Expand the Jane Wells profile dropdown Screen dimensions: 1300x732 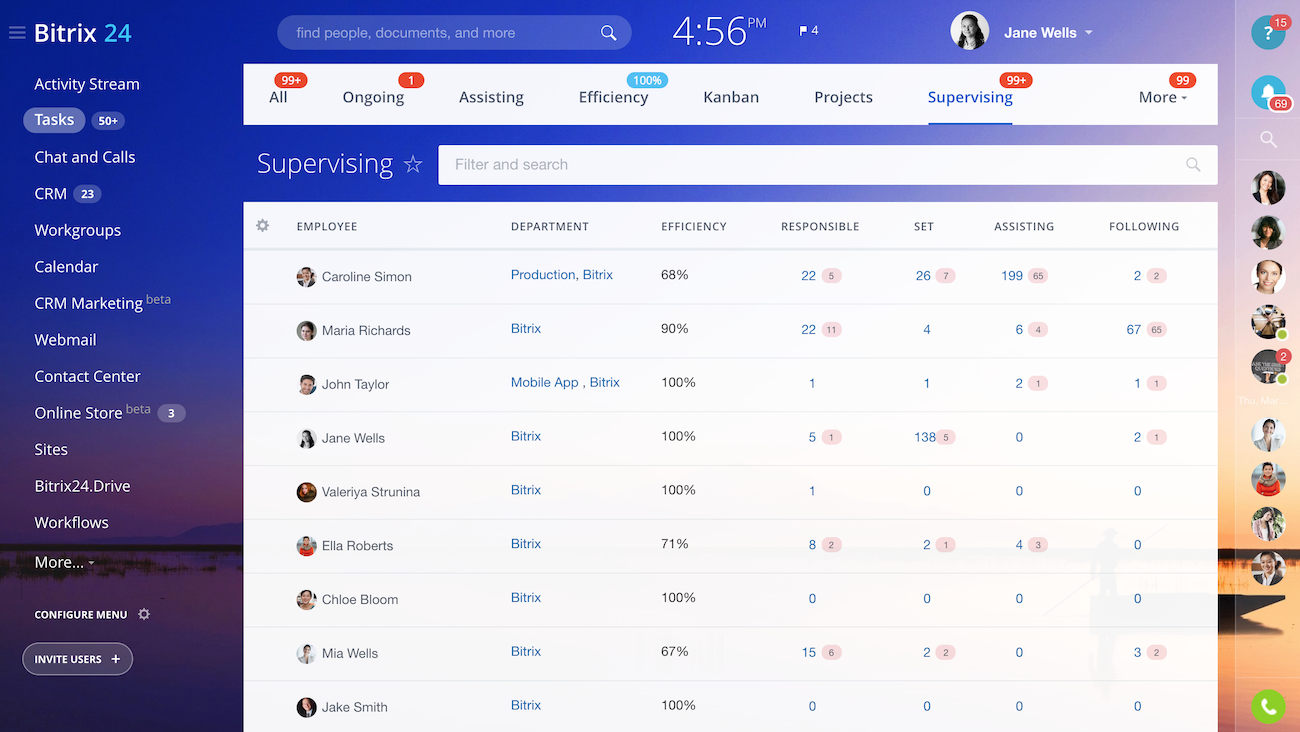click(1089, 33)
